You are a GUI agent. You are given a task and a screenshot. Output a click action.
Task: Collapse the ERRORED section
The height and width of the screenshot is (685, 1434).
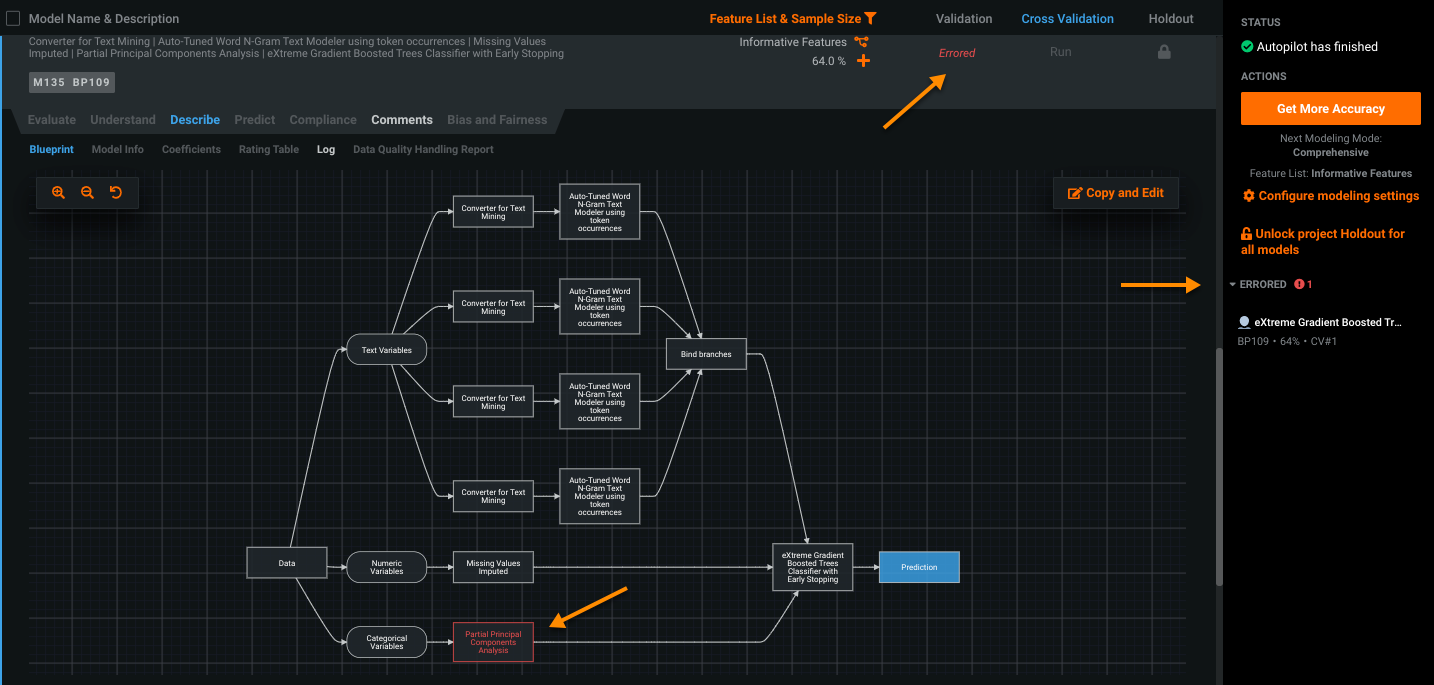pyautogui.click(x=1233, y=285)
